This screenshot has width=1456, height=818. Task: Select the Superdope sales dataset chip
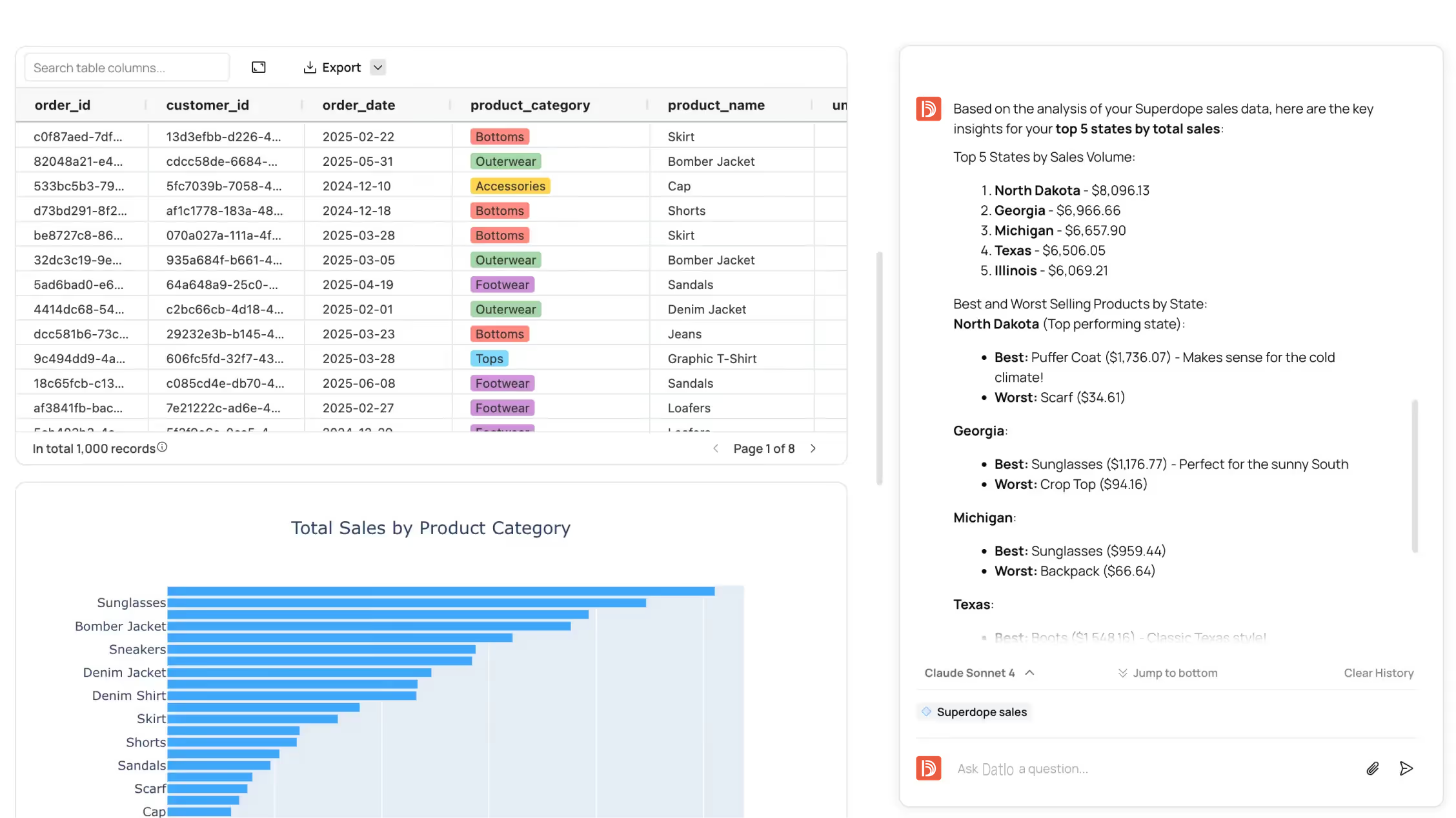click(x=974, y=712)
